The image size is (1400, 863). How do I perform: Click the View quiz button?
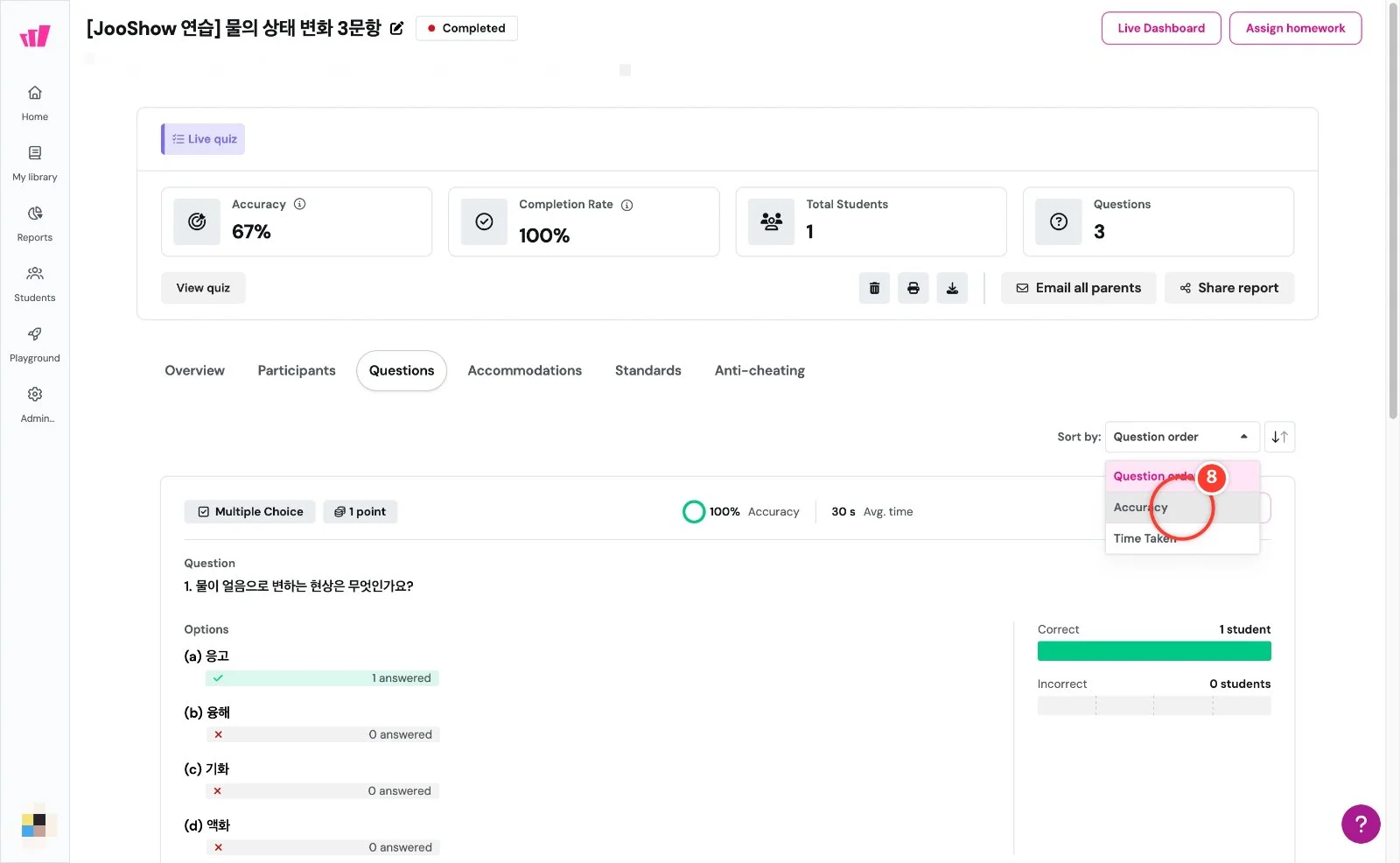(203, 288)
